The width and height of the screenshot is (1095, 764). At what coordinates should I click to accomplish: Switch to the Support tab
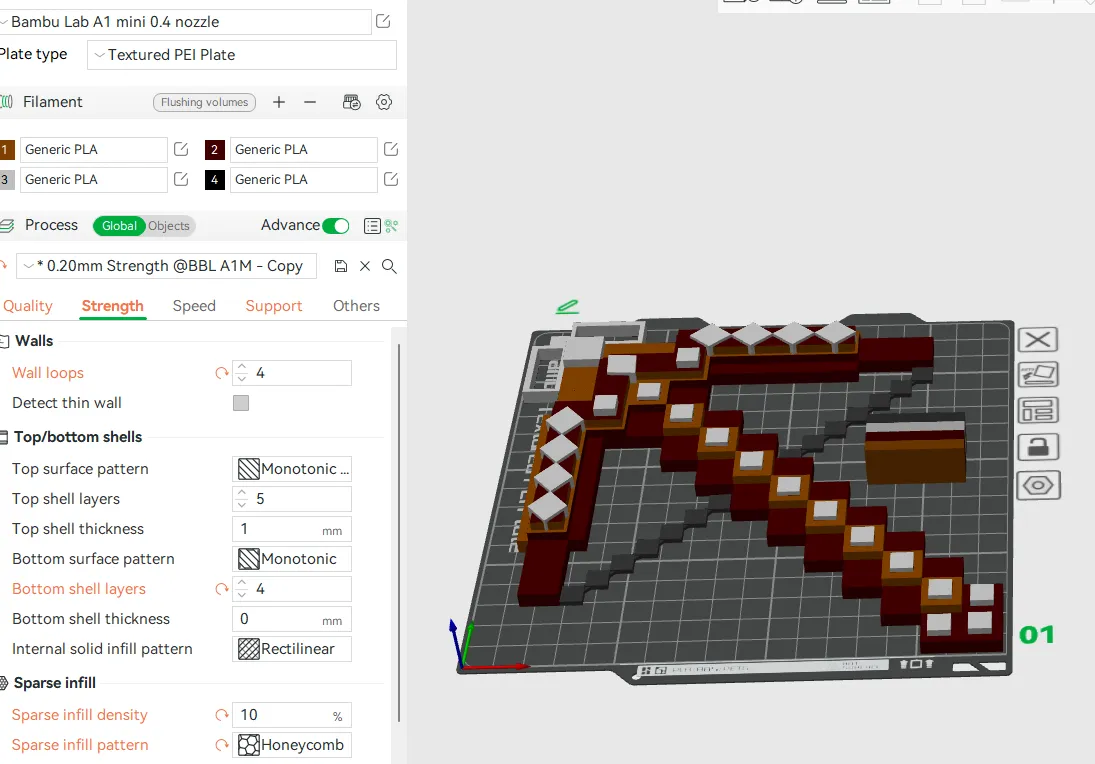[273, 306]
